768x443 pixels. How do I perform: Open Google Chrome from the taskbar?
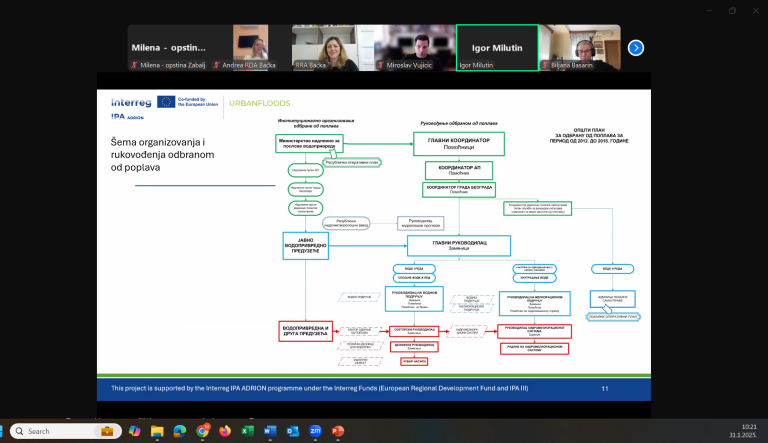(x=203, y=431)
